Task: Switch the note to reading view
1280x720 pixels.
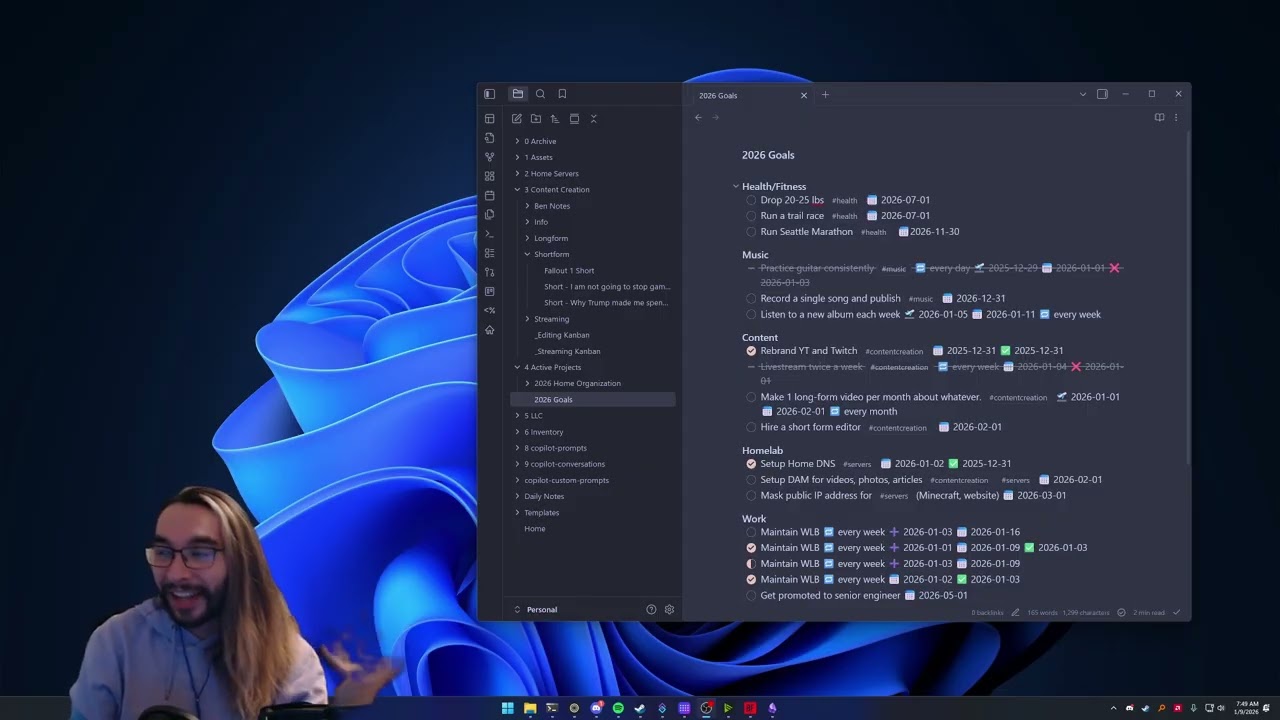Action: (1159, 117)
